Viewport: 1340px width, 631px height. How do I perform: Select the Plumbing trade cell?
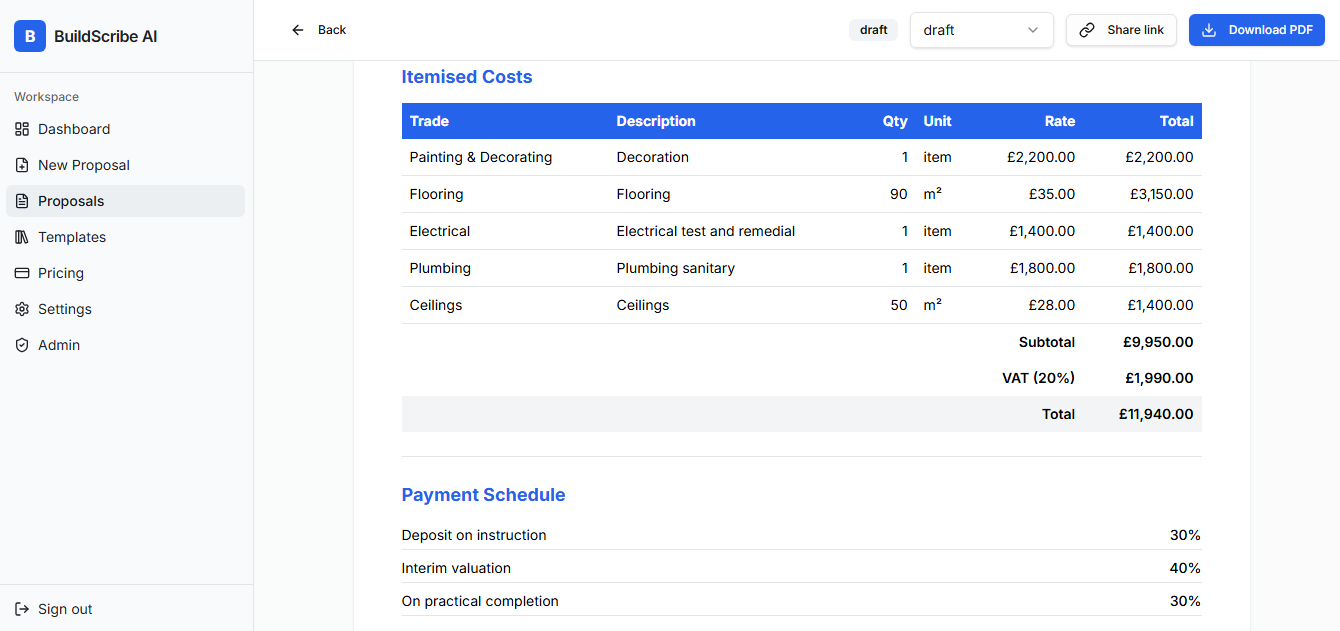tap(440, 268)
